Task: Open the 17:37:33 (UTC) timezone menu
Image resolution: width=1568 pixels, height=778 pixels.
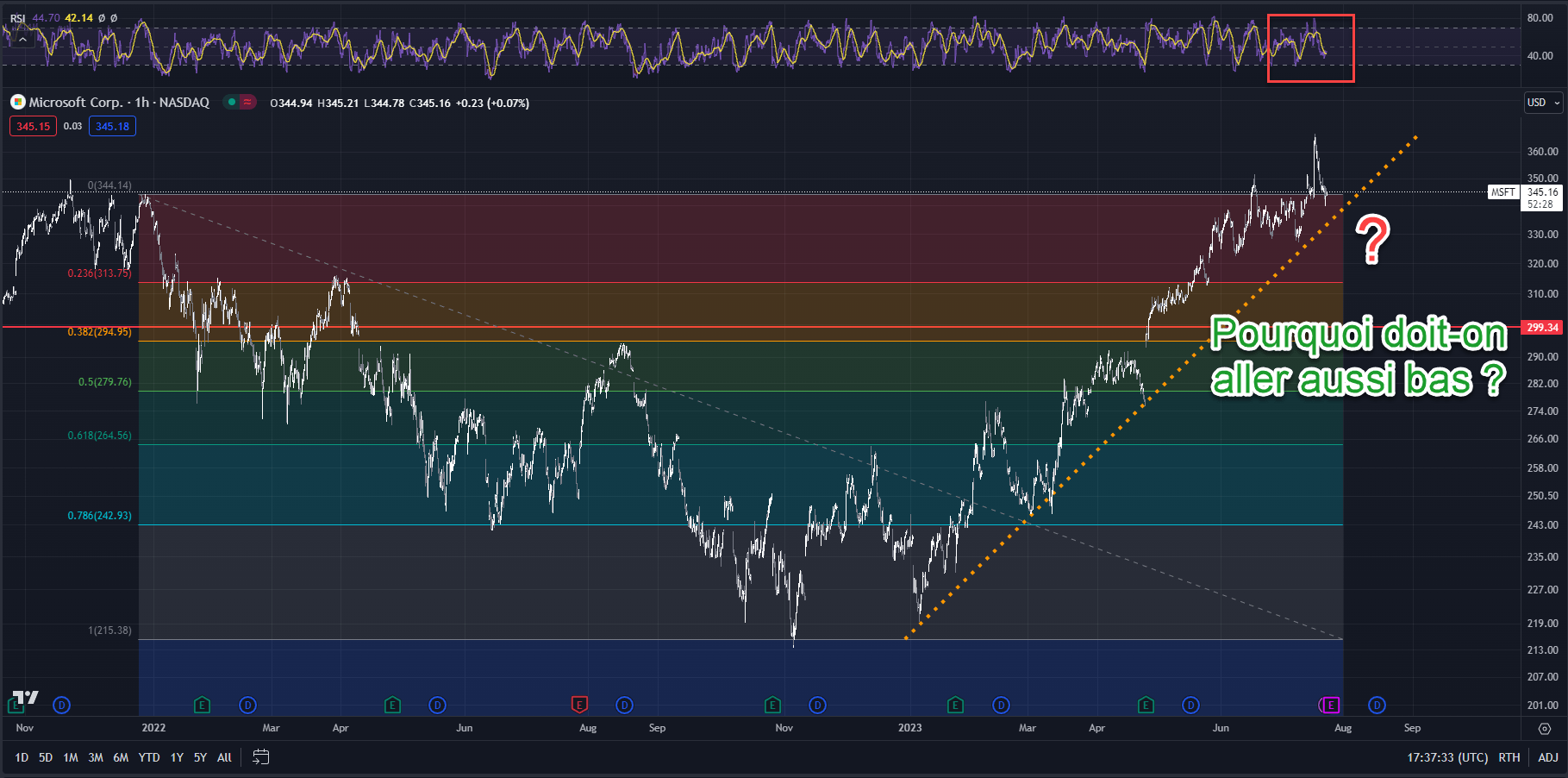Action: 1447,757
